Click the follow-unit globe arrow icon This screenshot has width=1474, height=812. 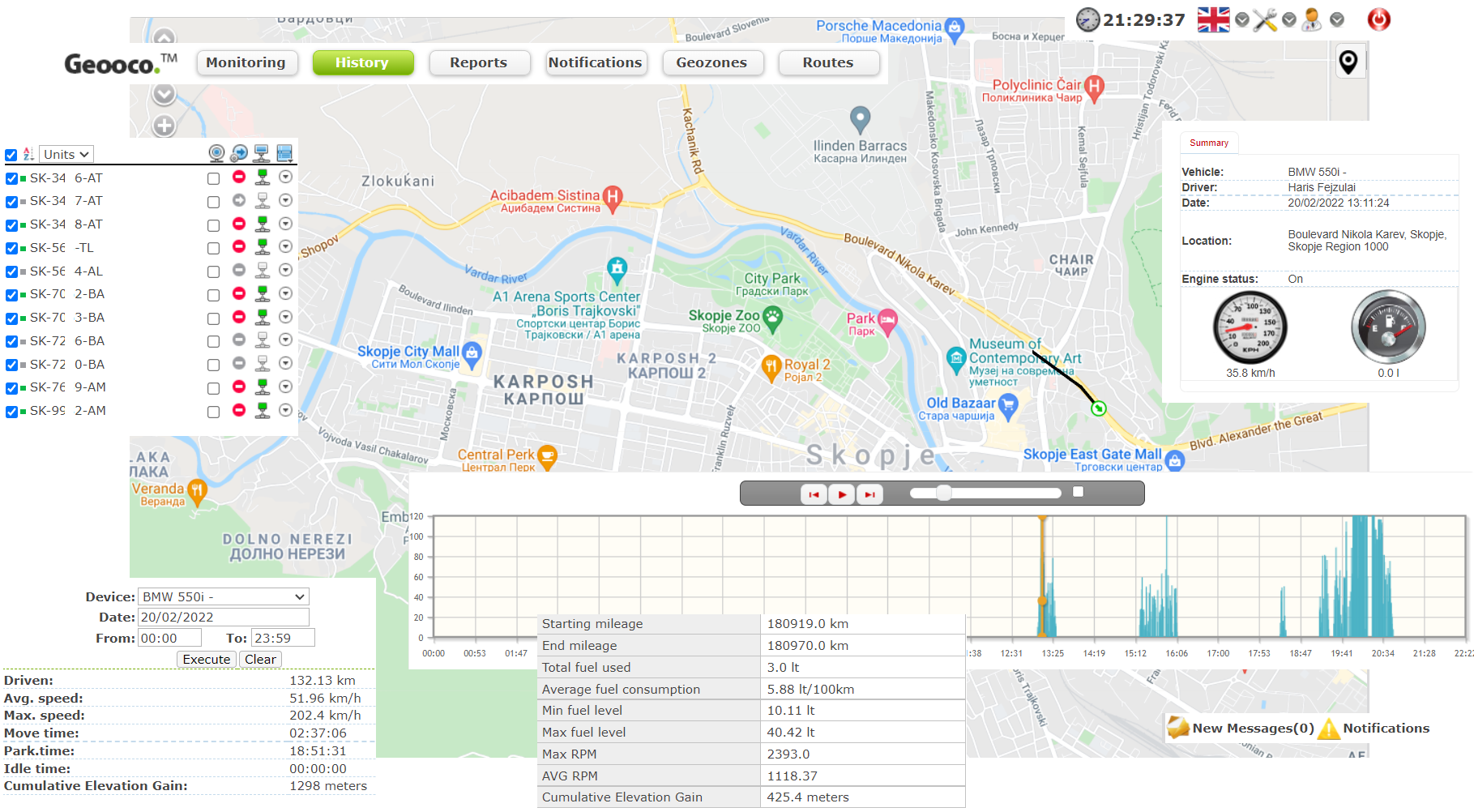tap(238, 152)
